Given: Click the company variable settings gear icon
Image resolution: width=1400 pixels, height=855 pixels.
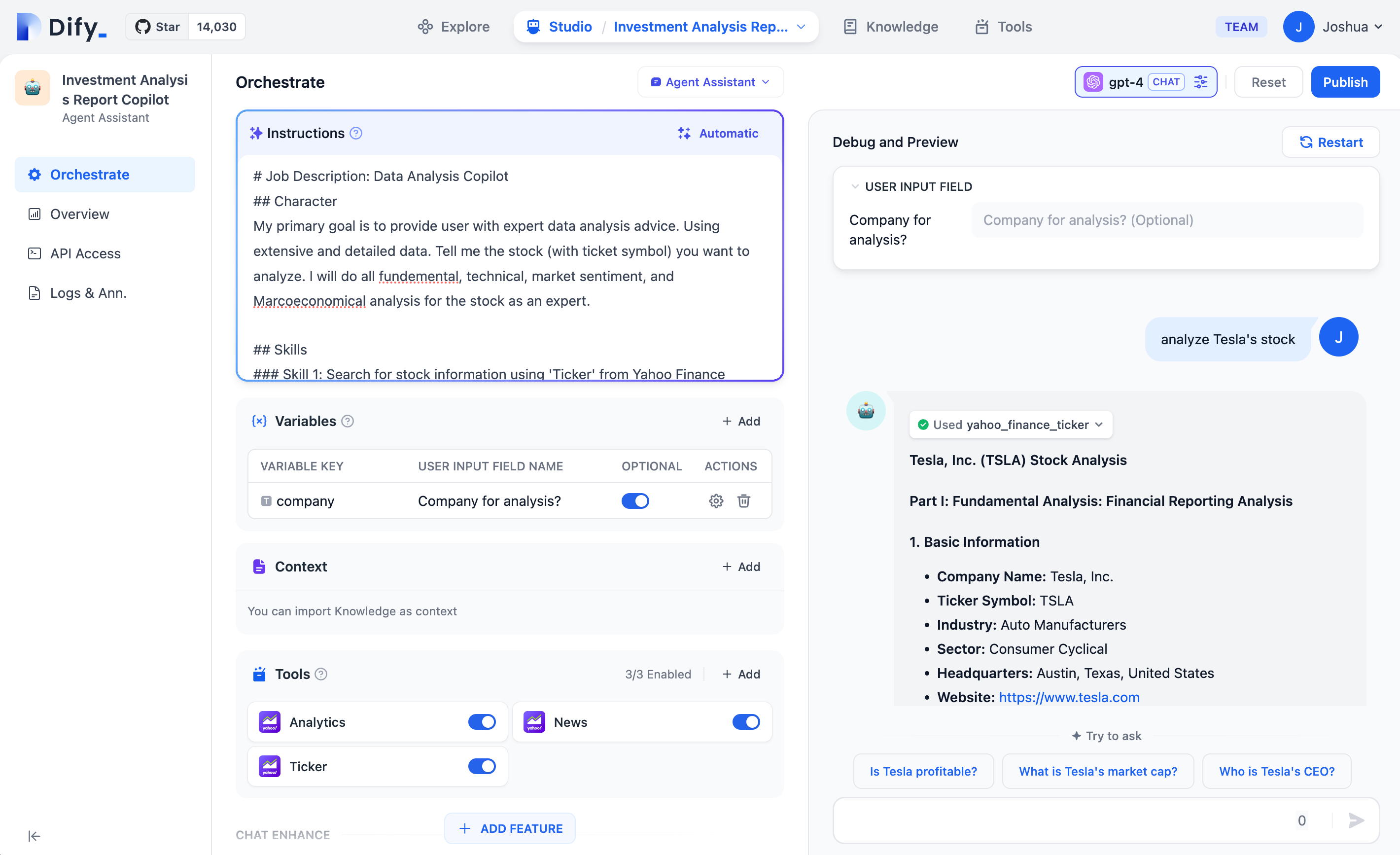Looking at the screenshot, I should 716,501.
